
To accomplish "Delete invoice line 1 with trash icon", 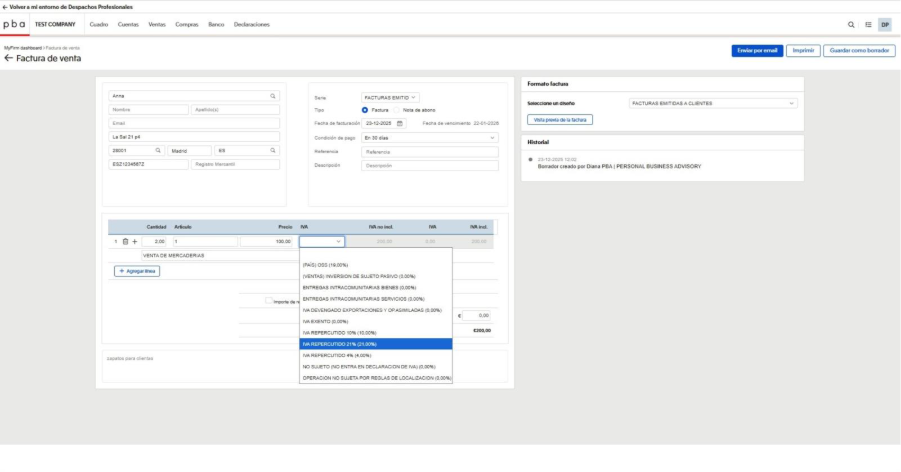I will pyautogui.click(x=125, y=241).
